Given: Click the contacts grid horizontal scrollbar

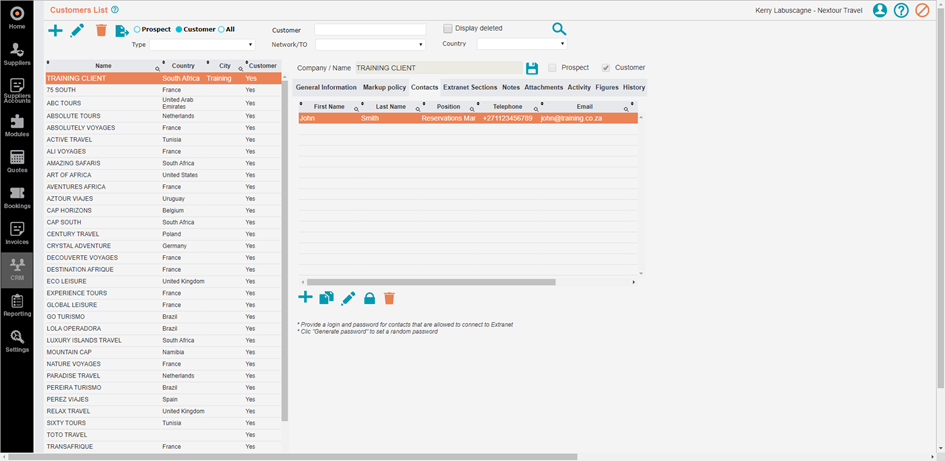Looking at the screenshot, I should coord(431,282).
